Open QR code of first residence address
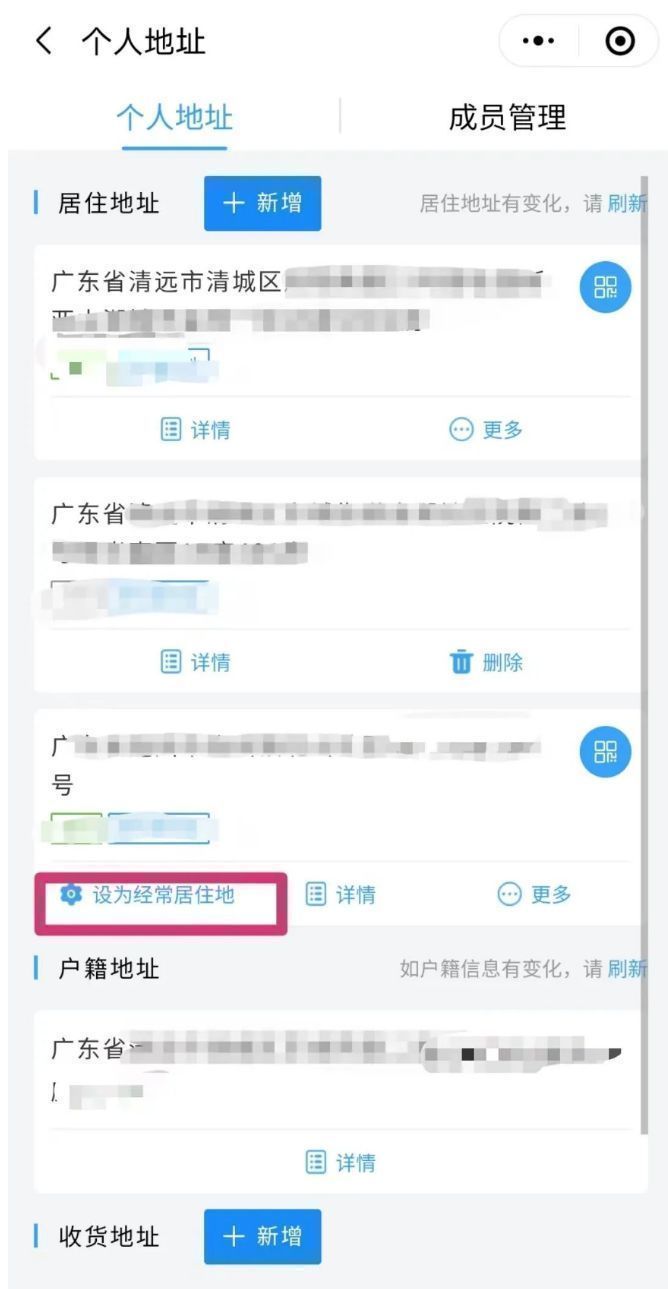Image resolution: width=668 pixels, height=1289 pixels. click(606, 288)
